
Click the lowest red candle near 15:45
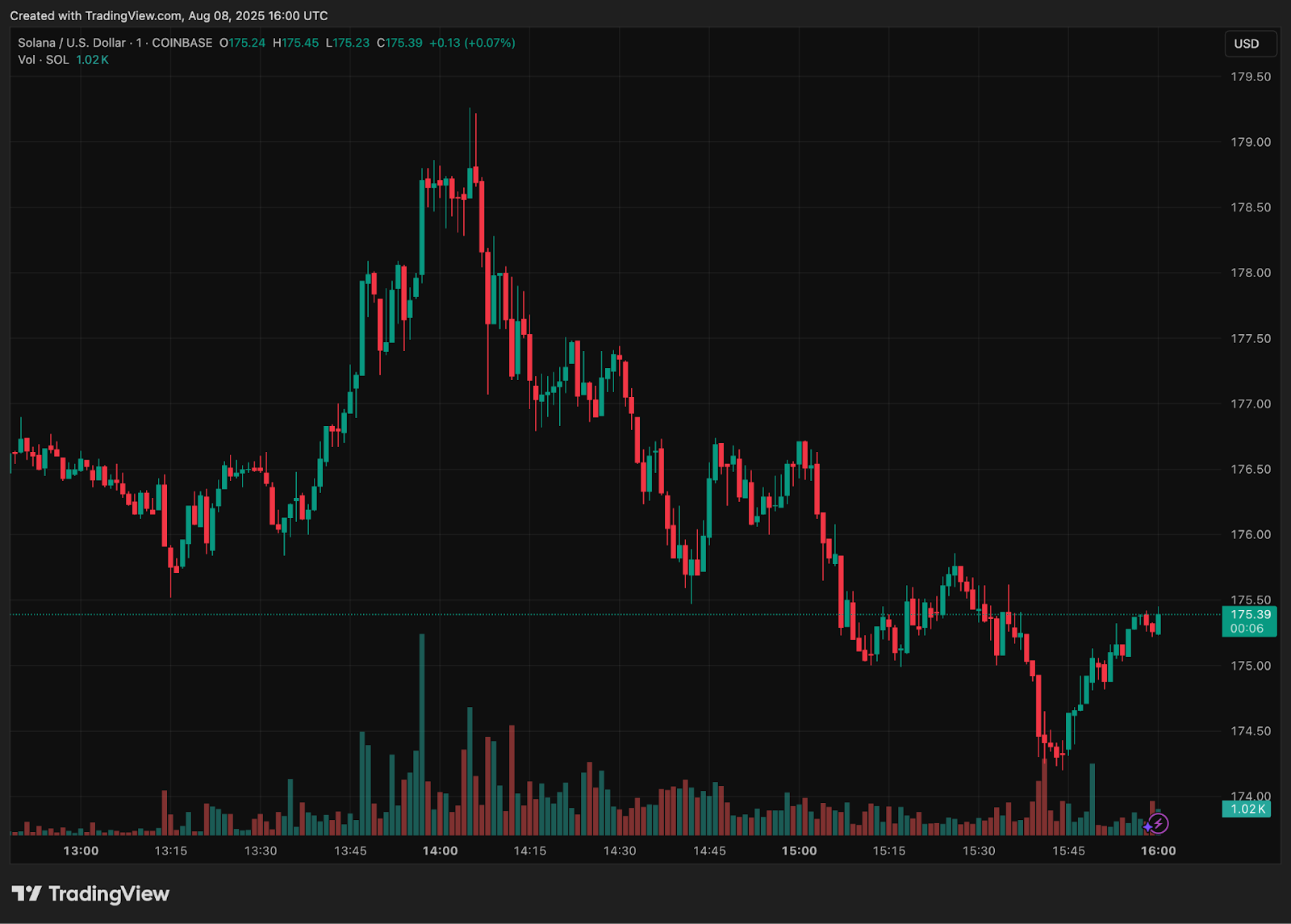coord(1057,753)
